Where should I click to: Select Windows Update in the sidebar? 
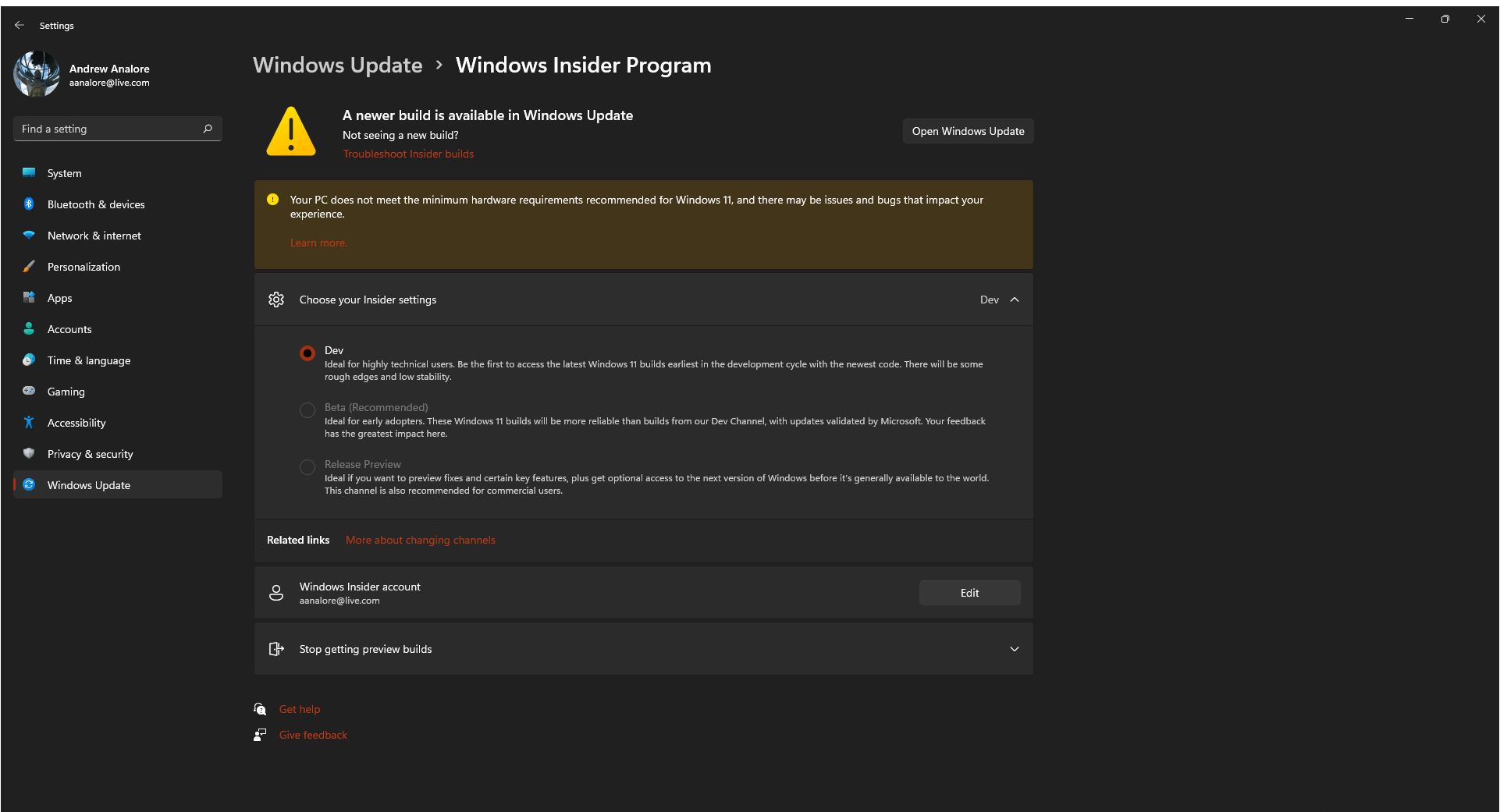click(x=118, y=485)
